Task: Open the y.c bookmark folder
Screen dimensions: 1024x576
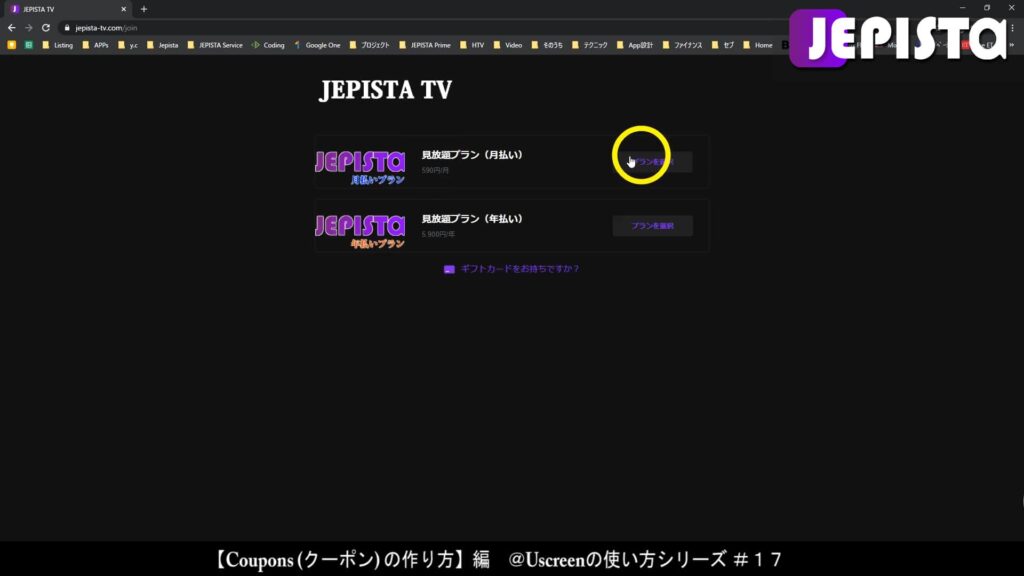Action: click(128, 45)
